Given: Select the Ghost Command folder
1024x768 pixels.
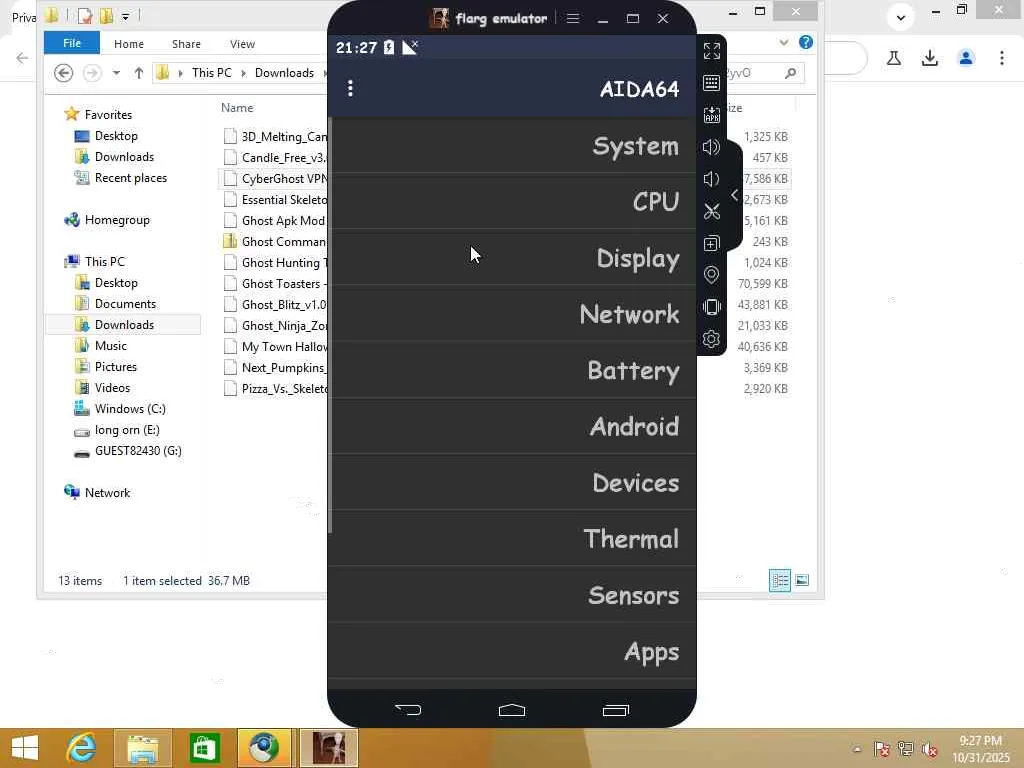Looking at the screenshot, I should [274, 242].
